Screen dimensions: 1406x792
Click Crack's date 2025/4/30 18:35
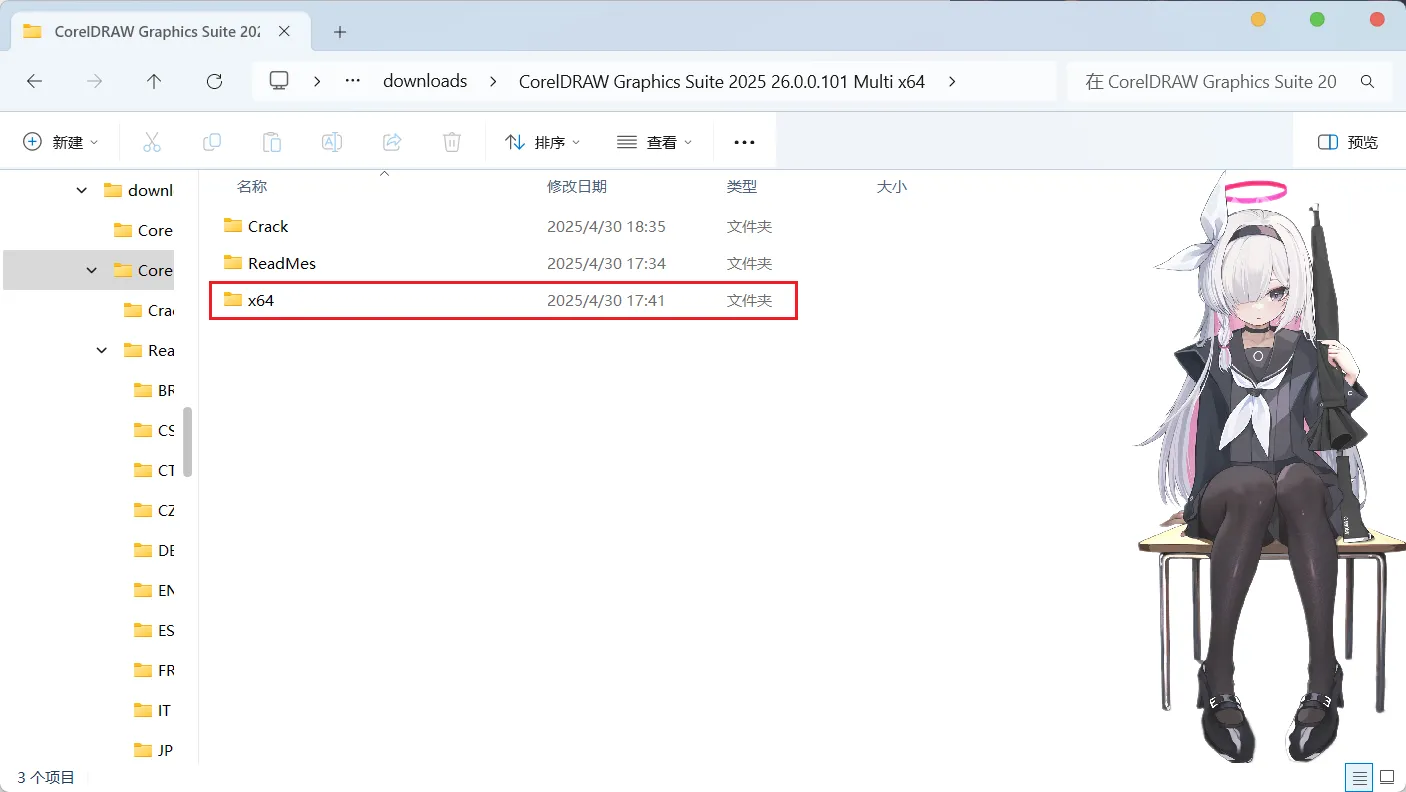click(606, 227)
